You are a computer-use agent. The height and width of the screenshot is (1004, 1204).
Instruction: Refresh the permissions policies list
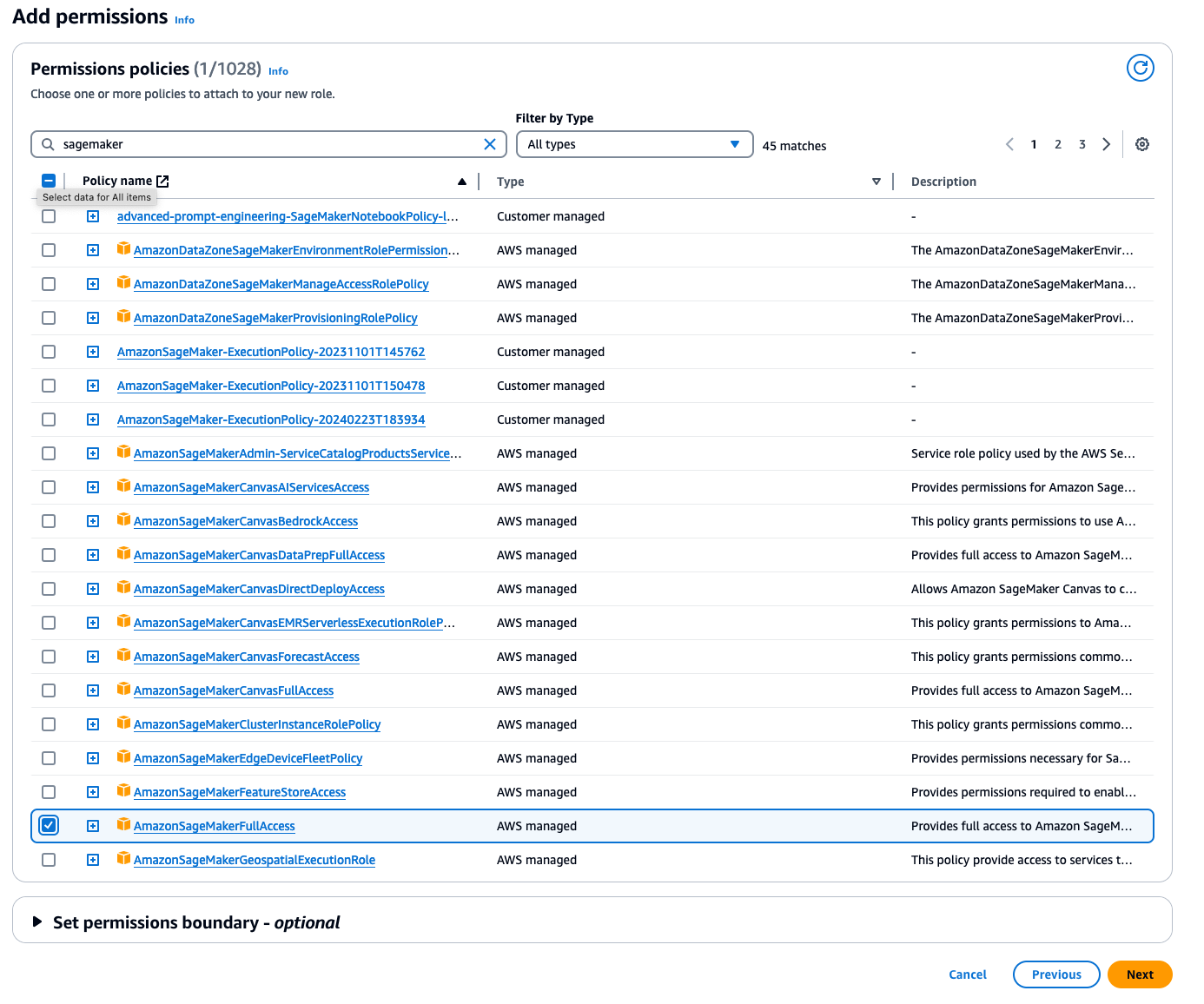[x=1140, y=68]
